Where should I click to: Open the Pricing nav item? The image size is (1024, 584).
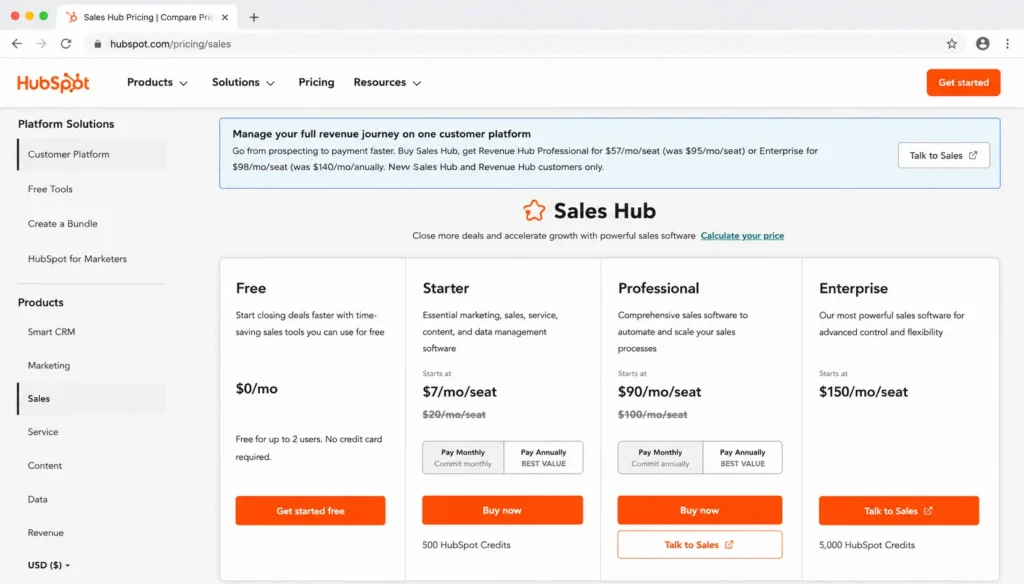click(316, 82)
